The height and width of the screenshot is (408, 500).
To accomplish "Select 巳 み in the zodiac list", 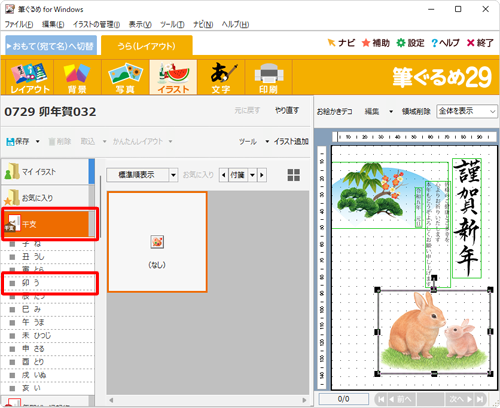I will click(x=48, y=309).
